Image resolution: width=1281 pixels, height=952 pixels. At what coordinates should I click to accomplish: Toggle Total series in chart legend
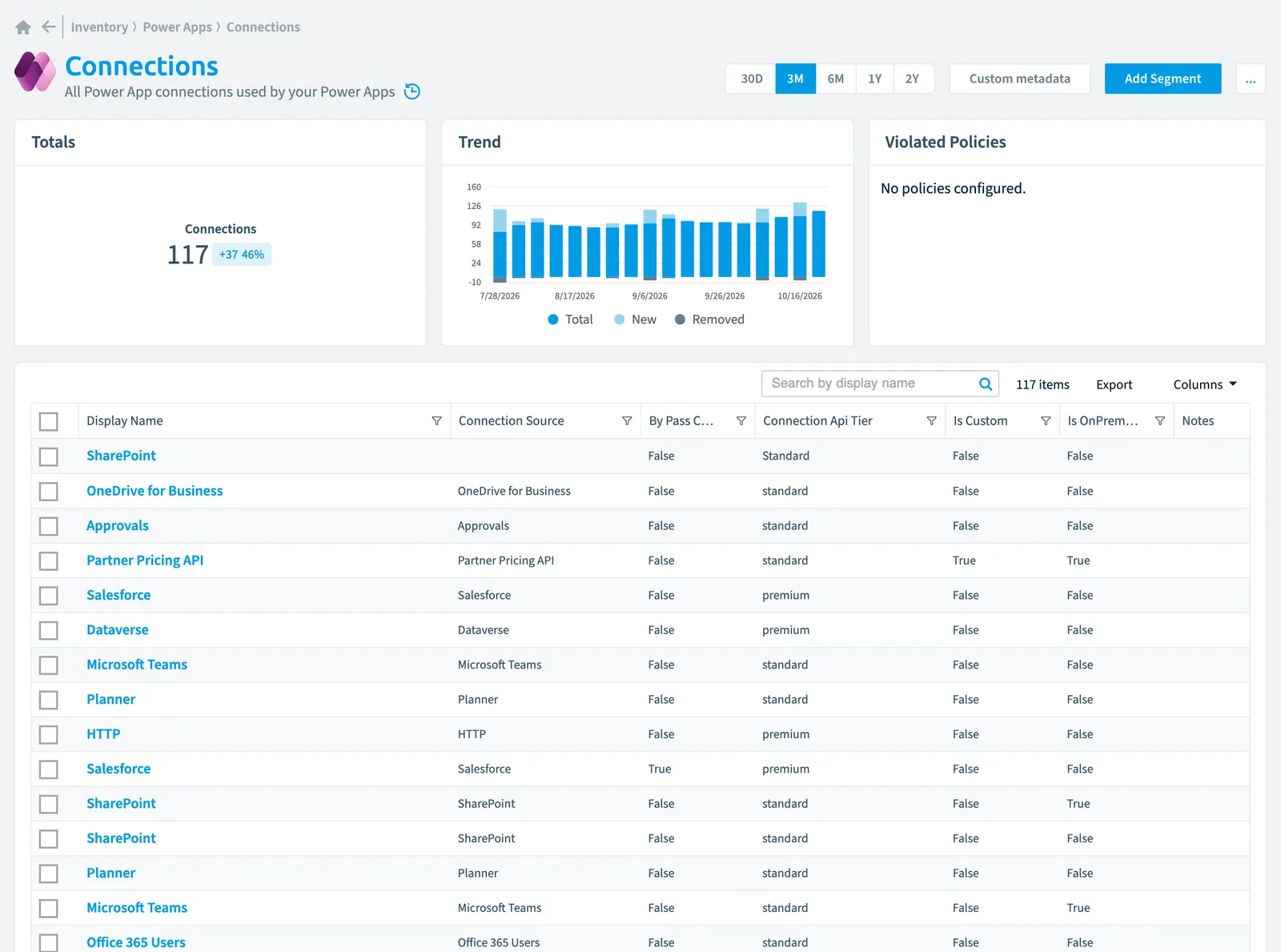point(570,319)
